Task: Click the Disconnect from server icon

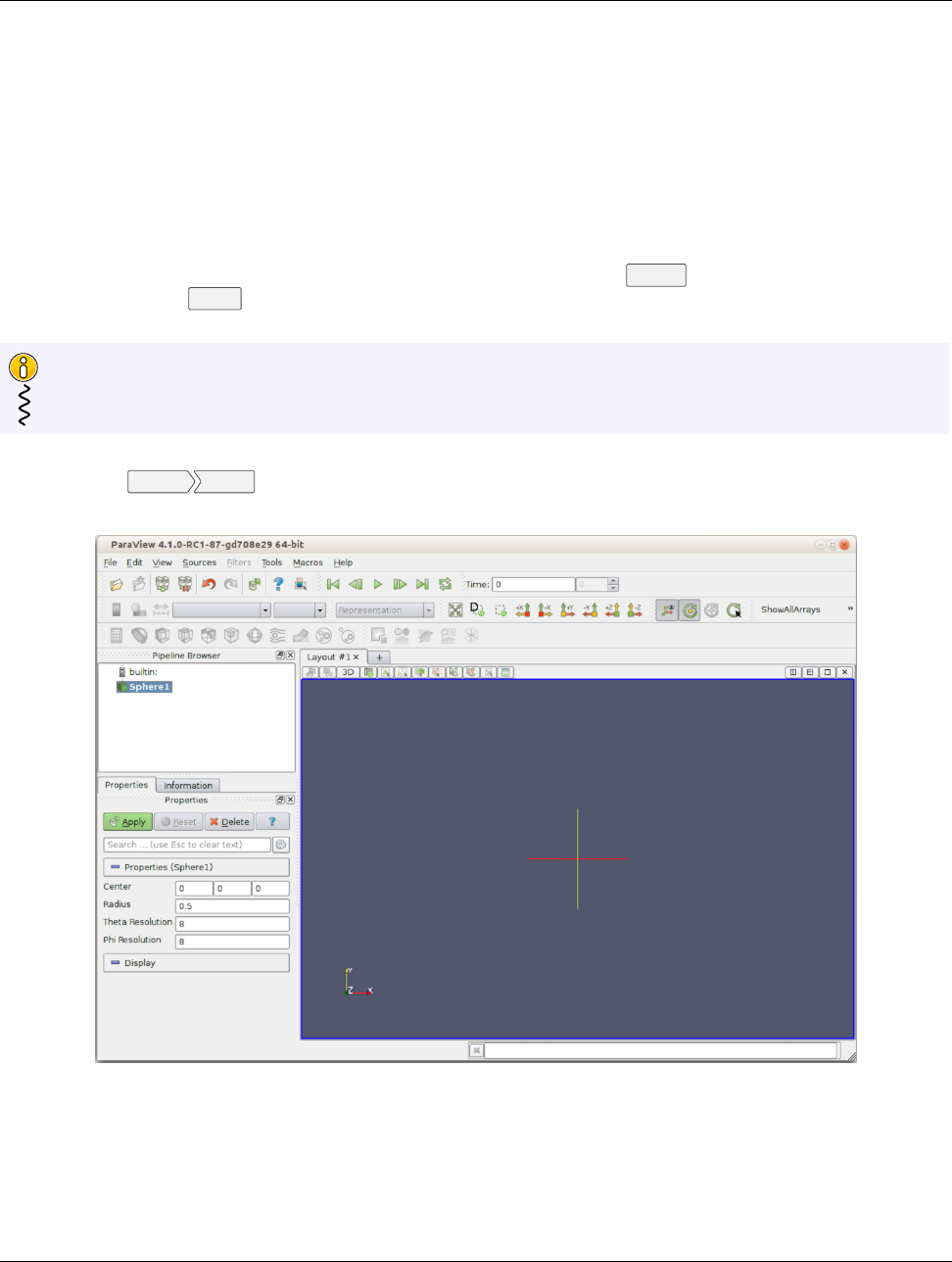Action: [x=185, y=585]
